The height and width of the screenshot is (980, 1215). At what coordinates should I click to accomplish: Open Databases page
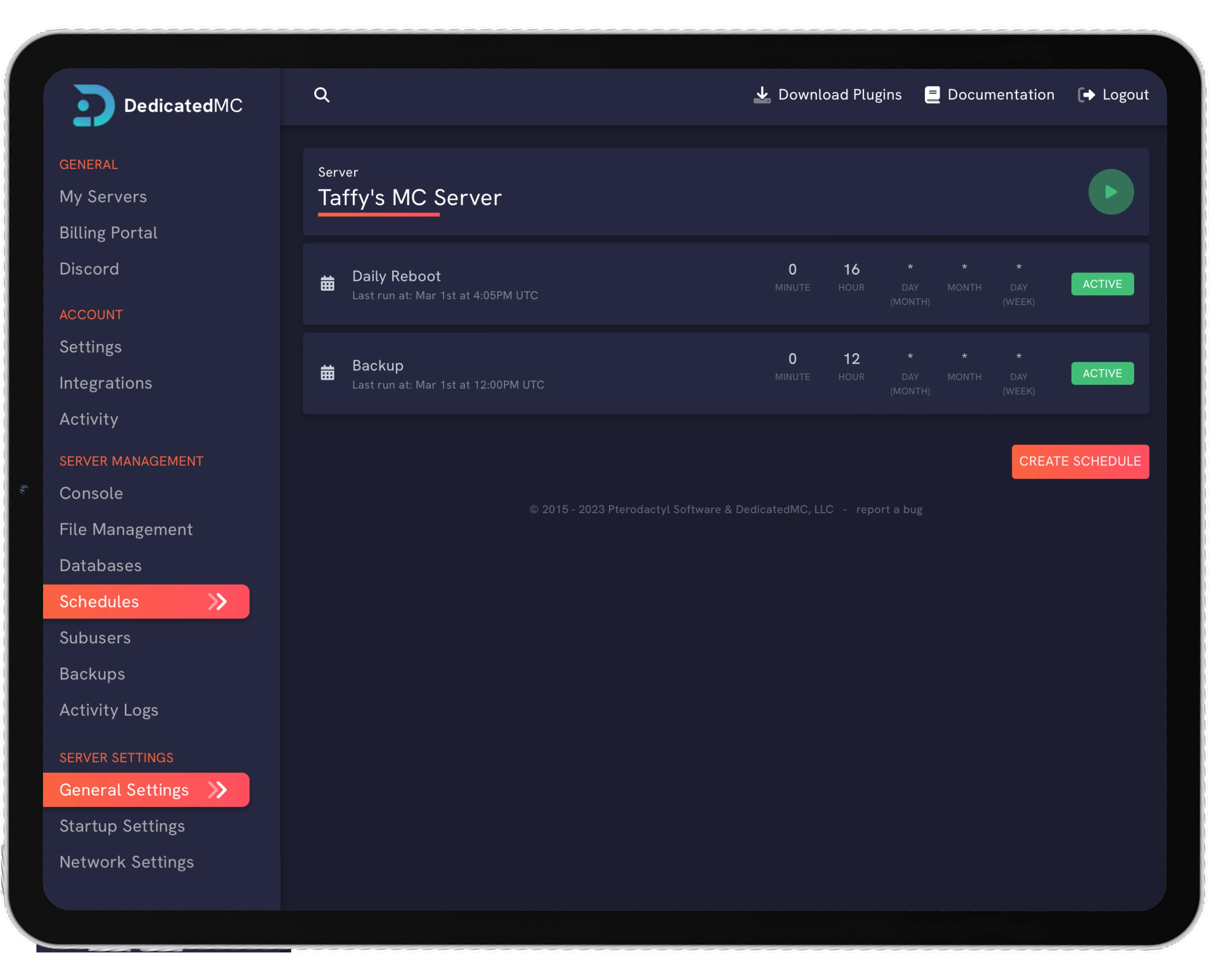pos(100,565)
